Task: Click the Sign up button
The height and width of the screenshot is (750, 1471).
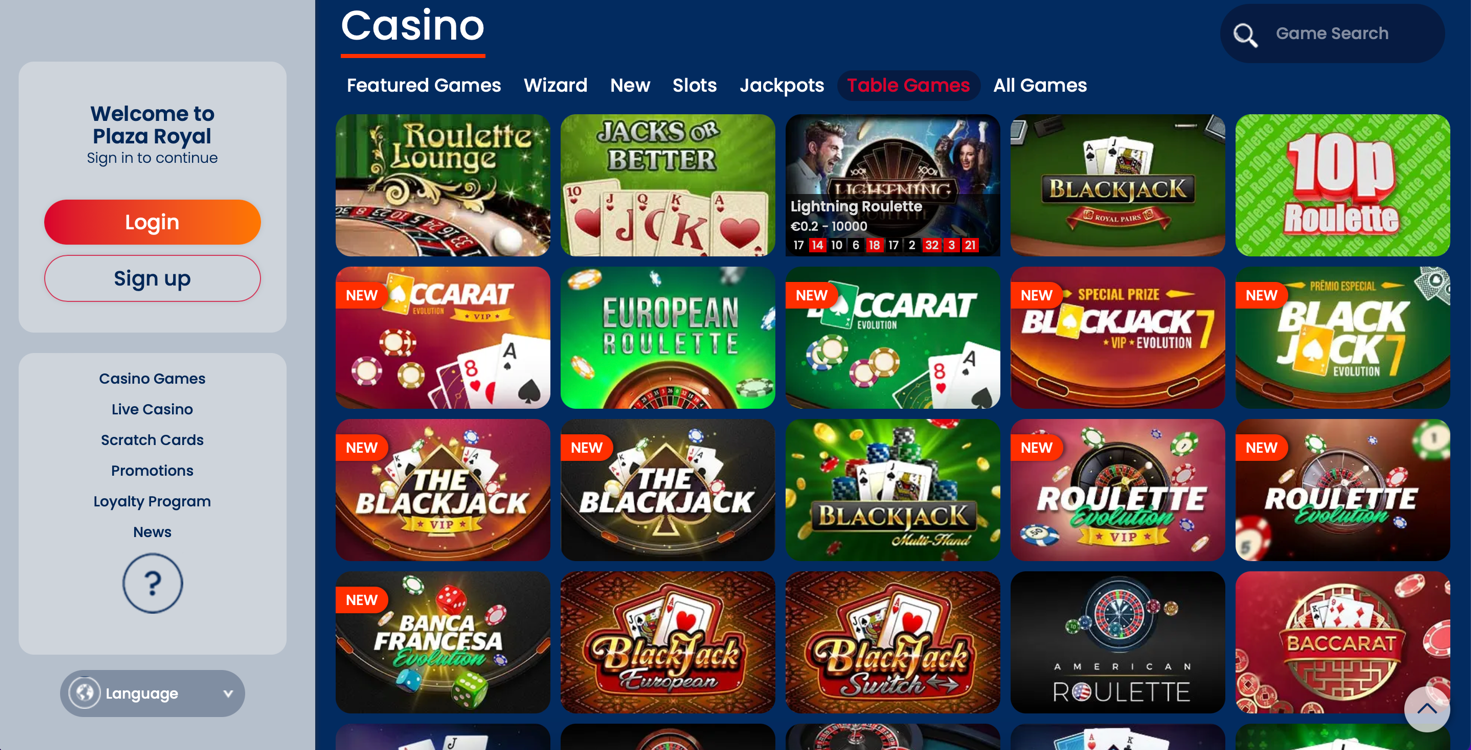Action: [152, 278]
